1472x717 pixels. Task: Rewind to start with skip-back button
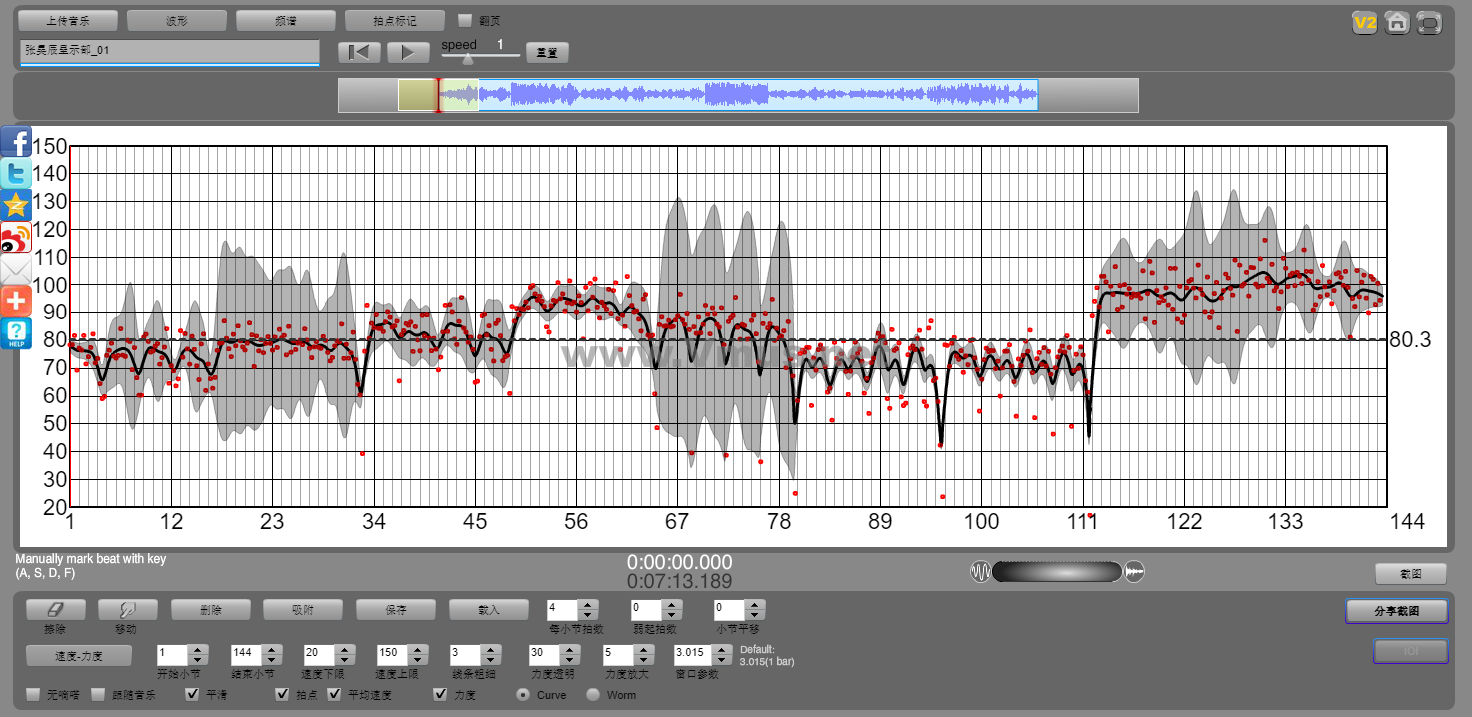(x=360, y=52)
